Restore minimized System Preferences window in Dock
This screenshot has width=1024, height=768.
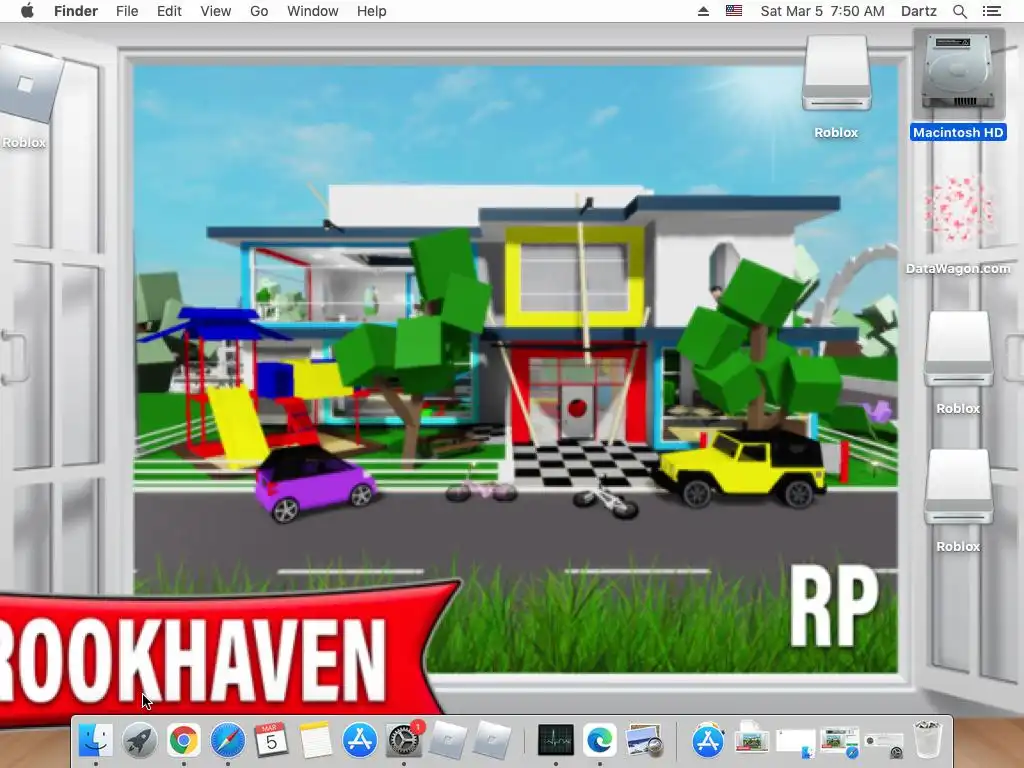(x=884, y=744)
